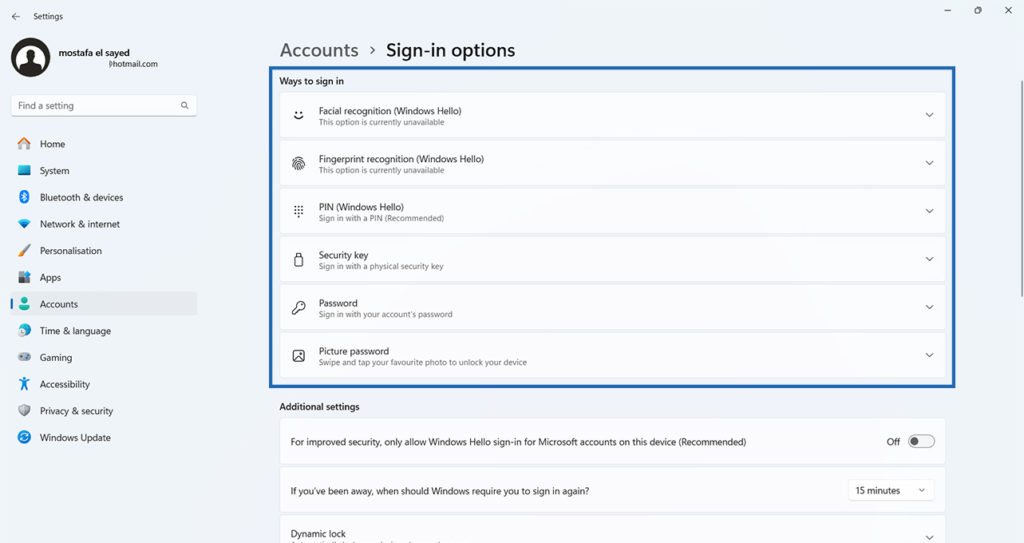Click the Accessibility icon in sidebar
This screenshot has width=1024, height=543.
pyautogui.click(x=24, y=384)
